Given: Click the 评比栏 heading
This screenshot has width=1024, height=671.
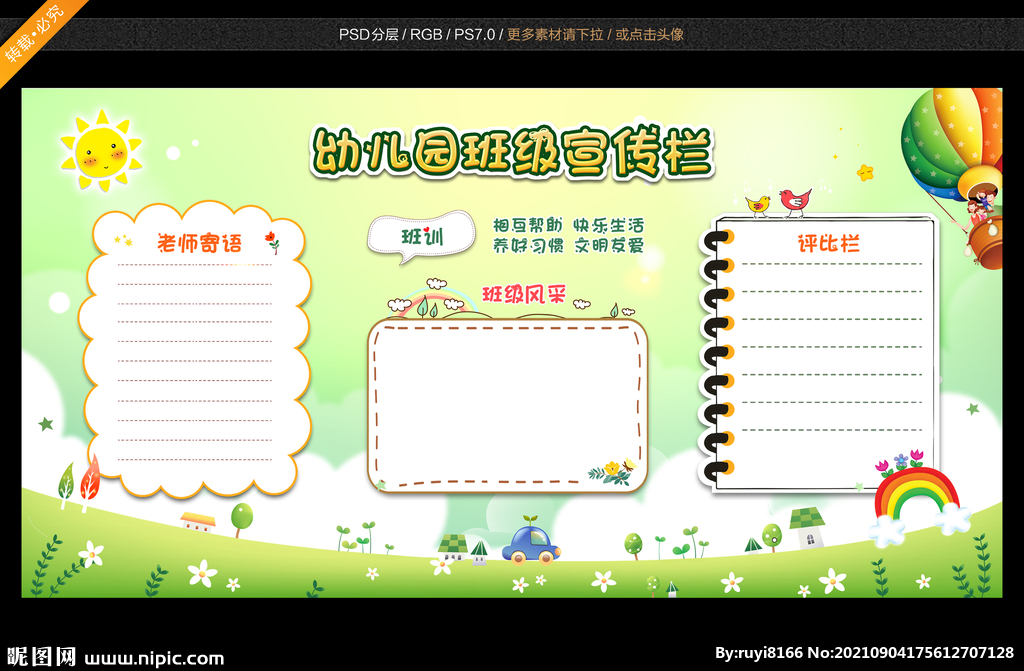Looking at the screenshot, I should [x=829, y=243].
